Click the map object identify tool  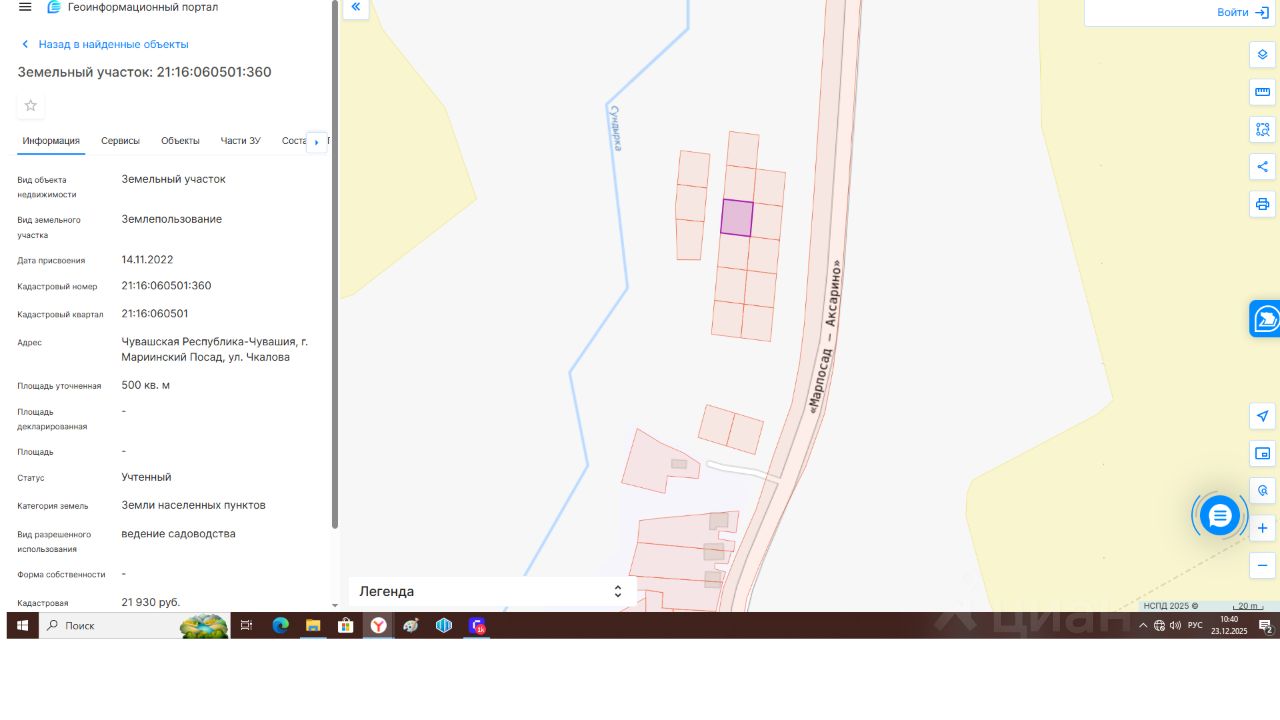[x=1262, y=491]
